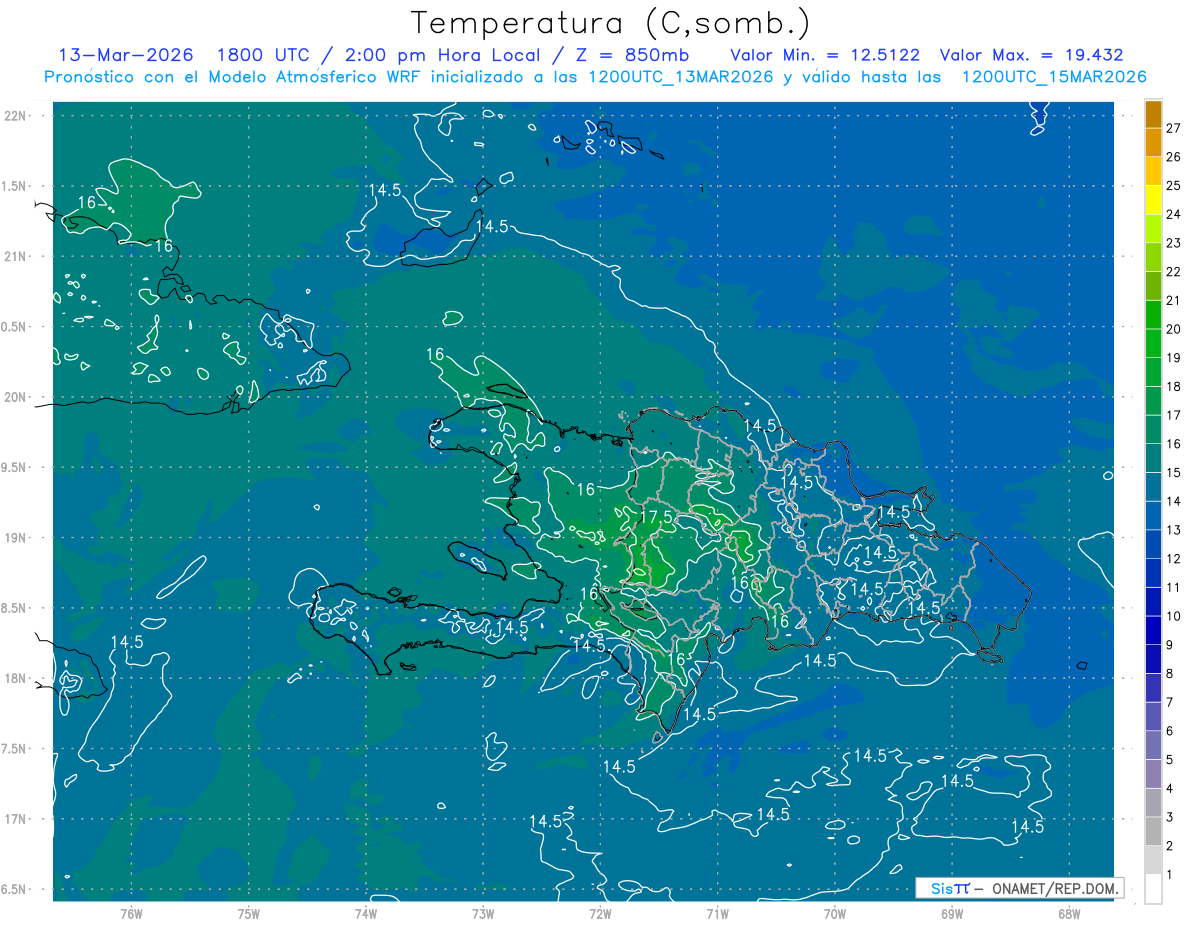Screen dimensions: 1200x927
Task: Click color scale label '25'
Action: coord(1174,185)
